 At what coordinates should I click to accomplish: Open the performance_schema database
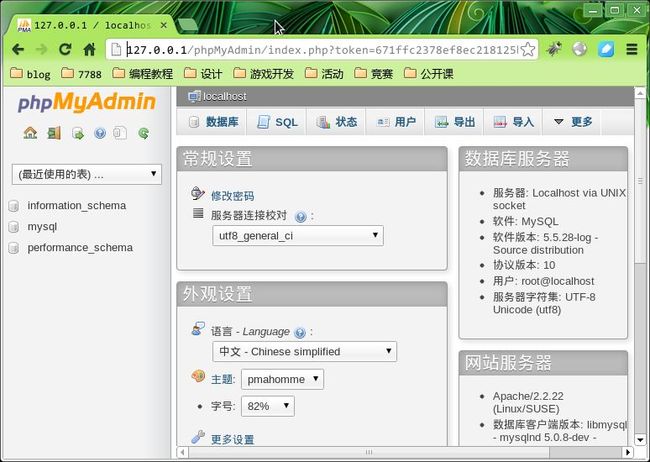(x=80, y=248)
